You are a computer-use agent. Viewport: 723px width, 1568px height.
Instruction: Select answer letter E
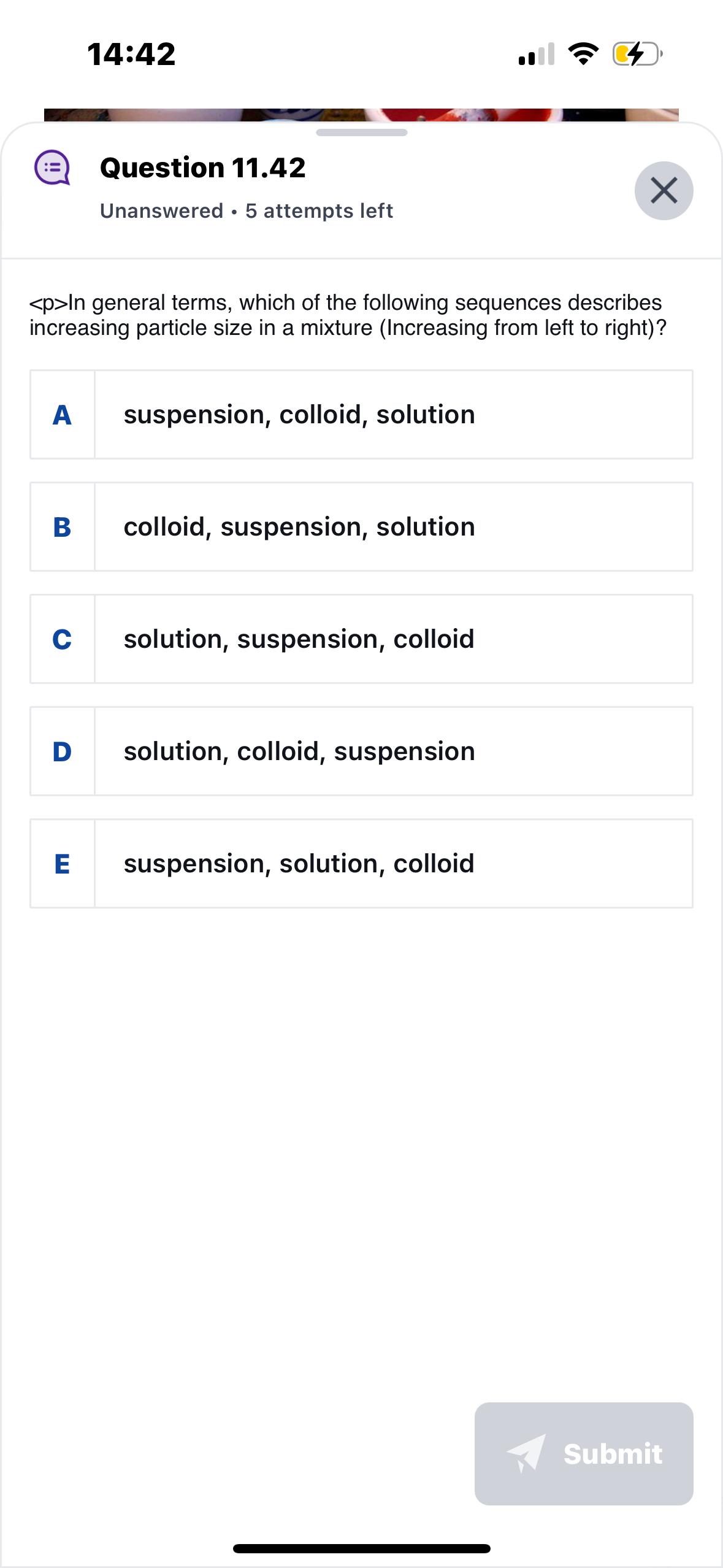[x=62, y=864]
